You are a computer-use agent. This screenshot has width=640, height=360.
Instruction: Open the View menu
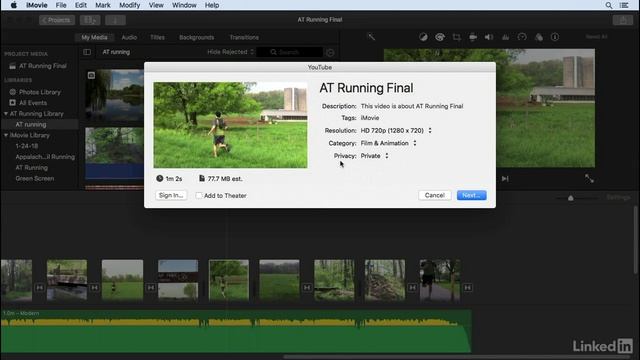point(156,5)
